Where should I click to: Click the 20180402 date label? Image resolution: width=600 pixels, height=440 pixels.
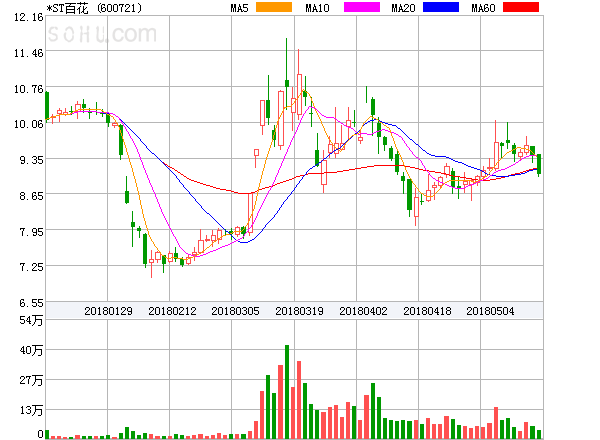click(x=363, y=311)
